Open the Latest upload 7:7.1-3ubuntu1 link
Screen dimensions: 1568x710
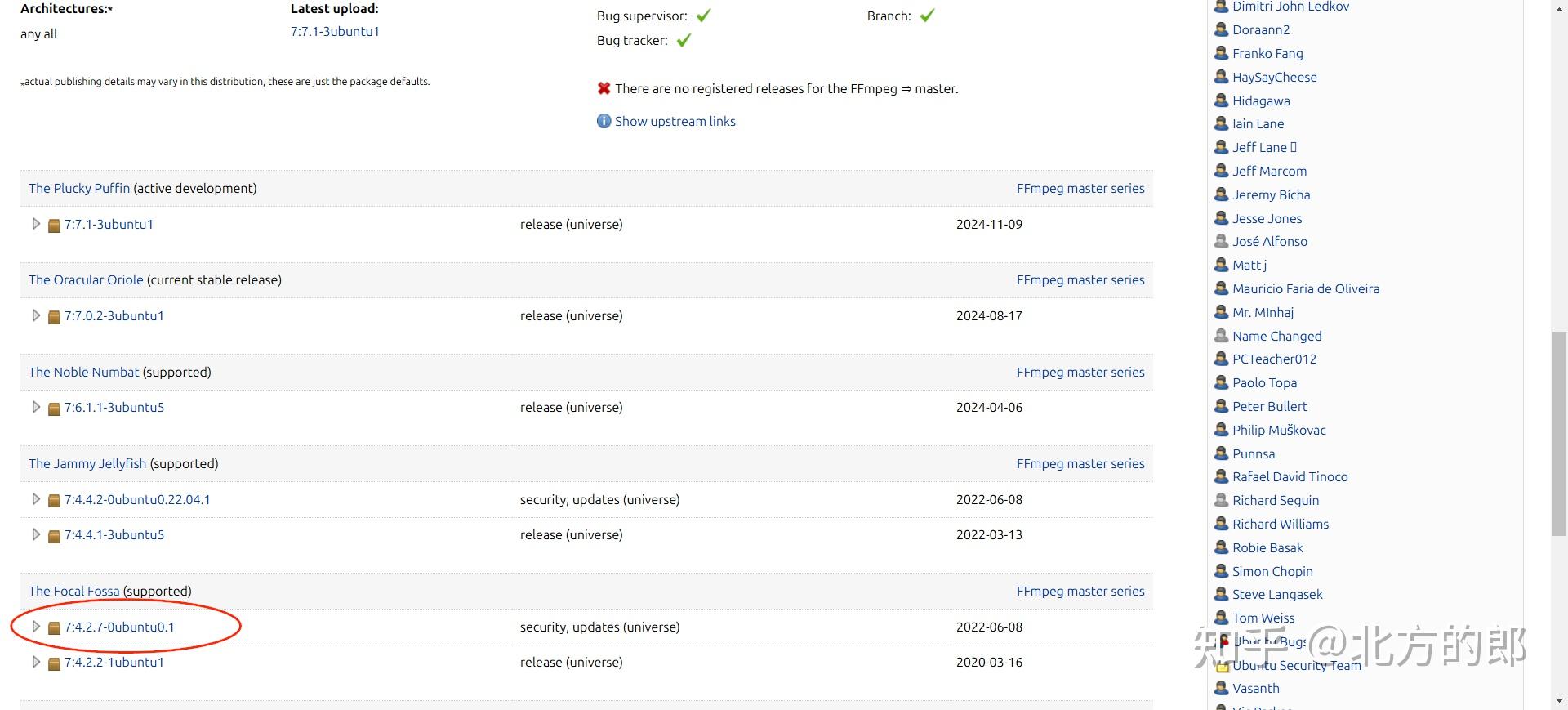pyautogui.click(x=335, y=32)
